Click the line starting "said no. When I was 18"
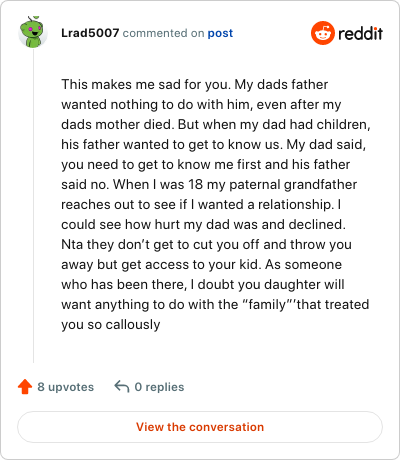The height and width of the screenshot is (460, 400). point(209,184)
